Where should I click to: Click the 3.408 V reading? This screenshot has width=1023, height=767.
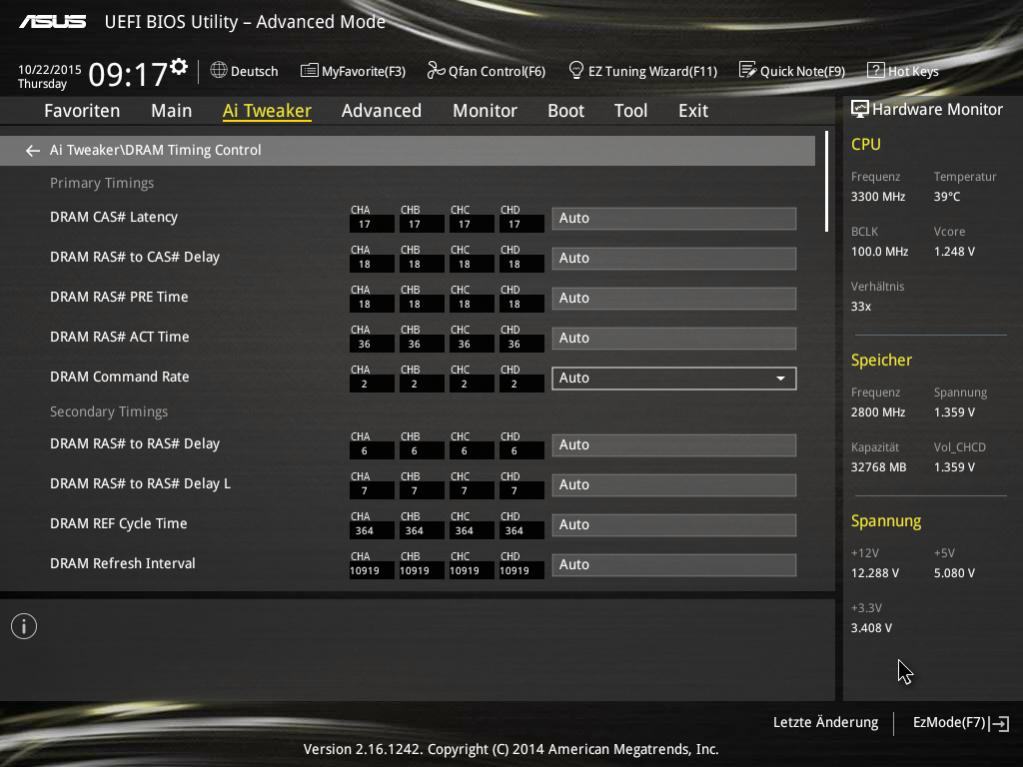(871, 627)
